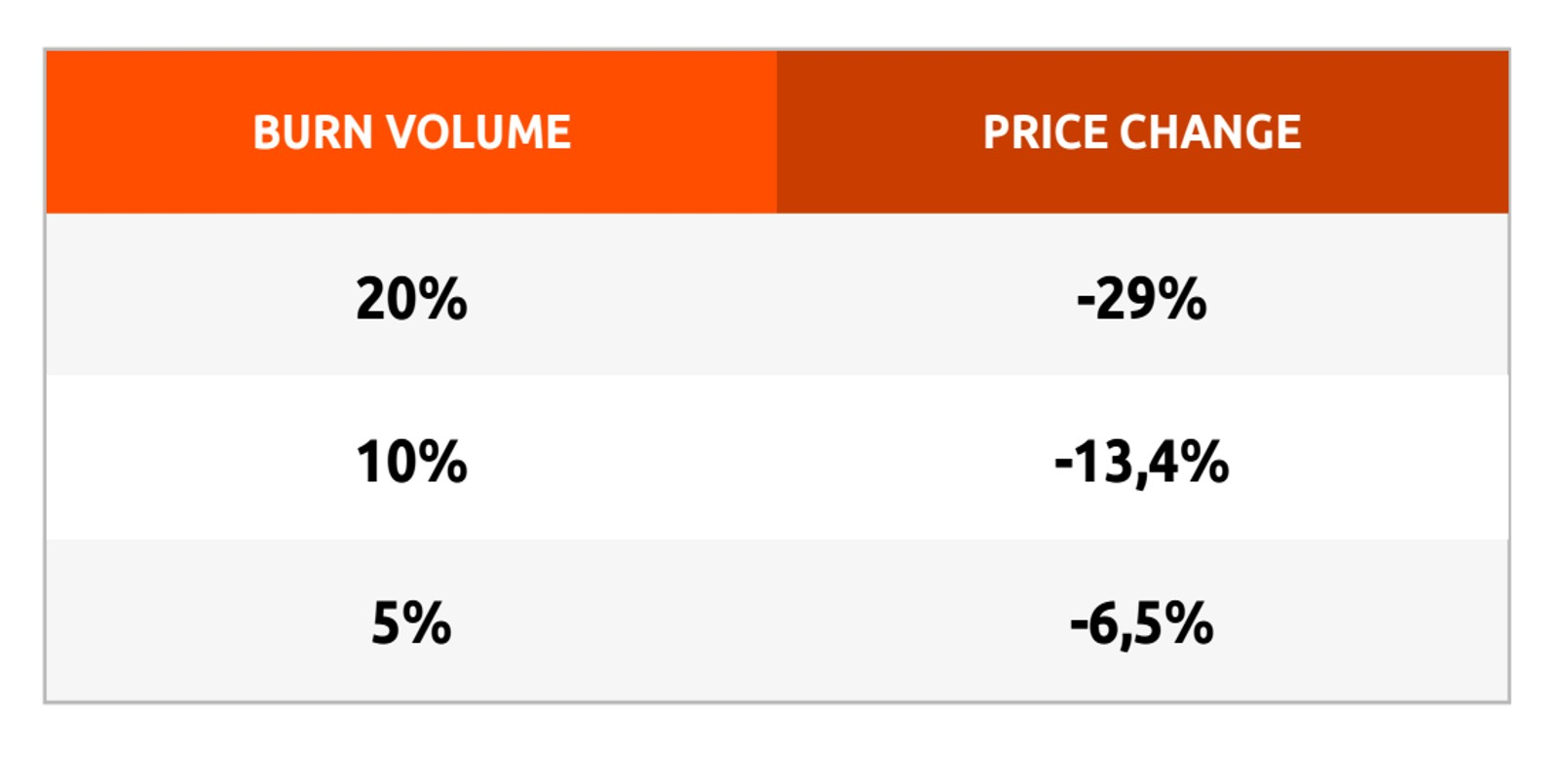Click the BURN VOLUME column header
The image size is (1564, 784).
click(411, 132)
